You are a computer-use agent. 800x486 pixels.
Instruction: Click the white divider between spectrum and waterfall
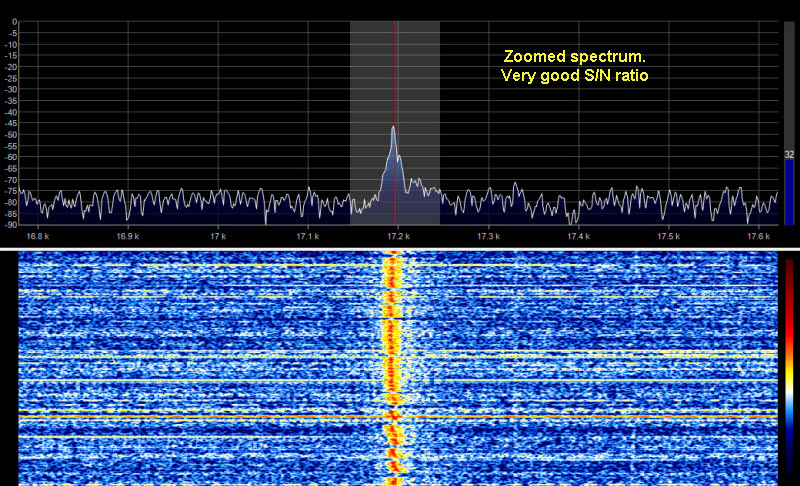pos(400,248)
